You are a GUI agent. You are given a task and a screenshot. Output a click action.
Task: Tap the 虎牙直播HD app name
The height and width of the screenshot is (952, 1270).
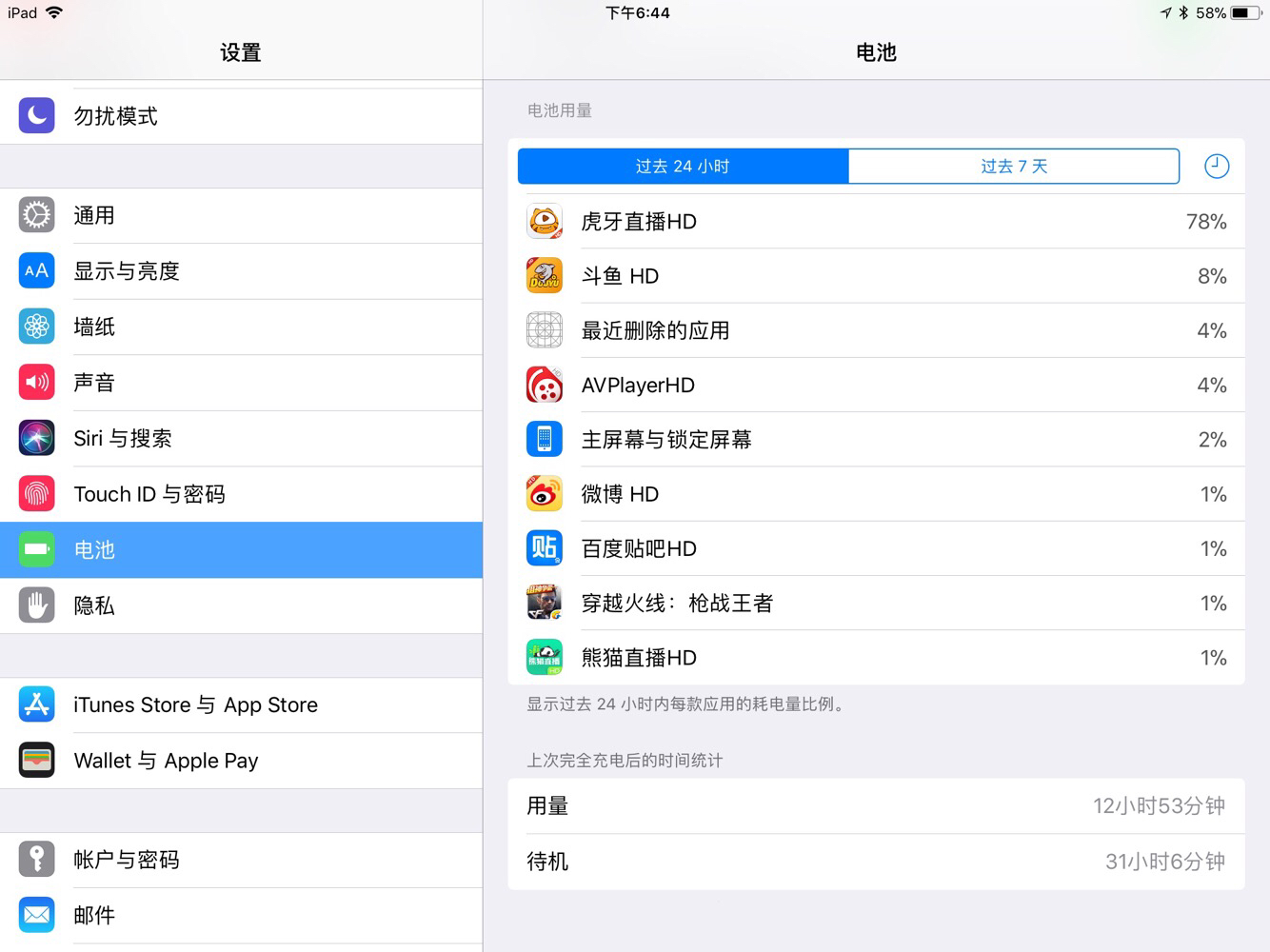tap(639, 222)
